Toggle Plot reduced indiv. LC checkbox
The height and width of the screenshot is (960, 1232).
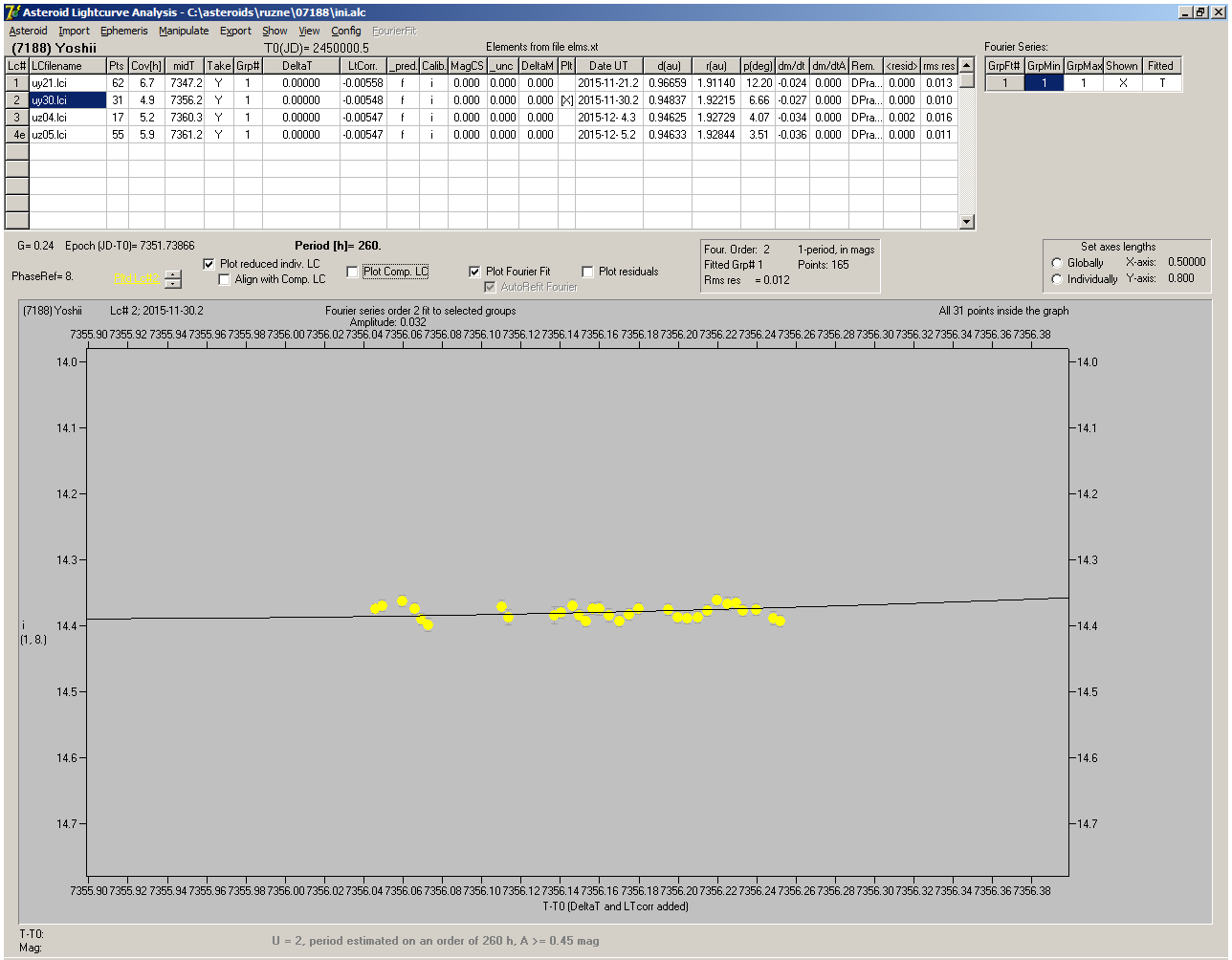[x=209, y=264]
